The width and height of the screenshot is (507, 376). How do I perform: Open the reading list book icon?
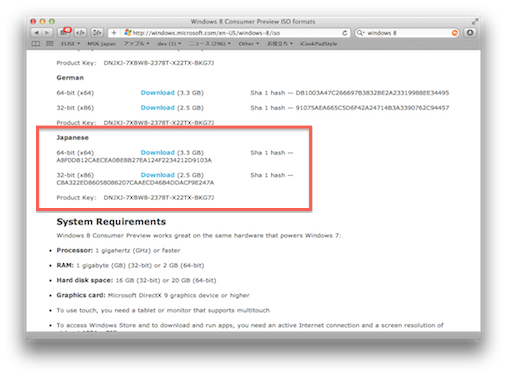tap(36, 44)
